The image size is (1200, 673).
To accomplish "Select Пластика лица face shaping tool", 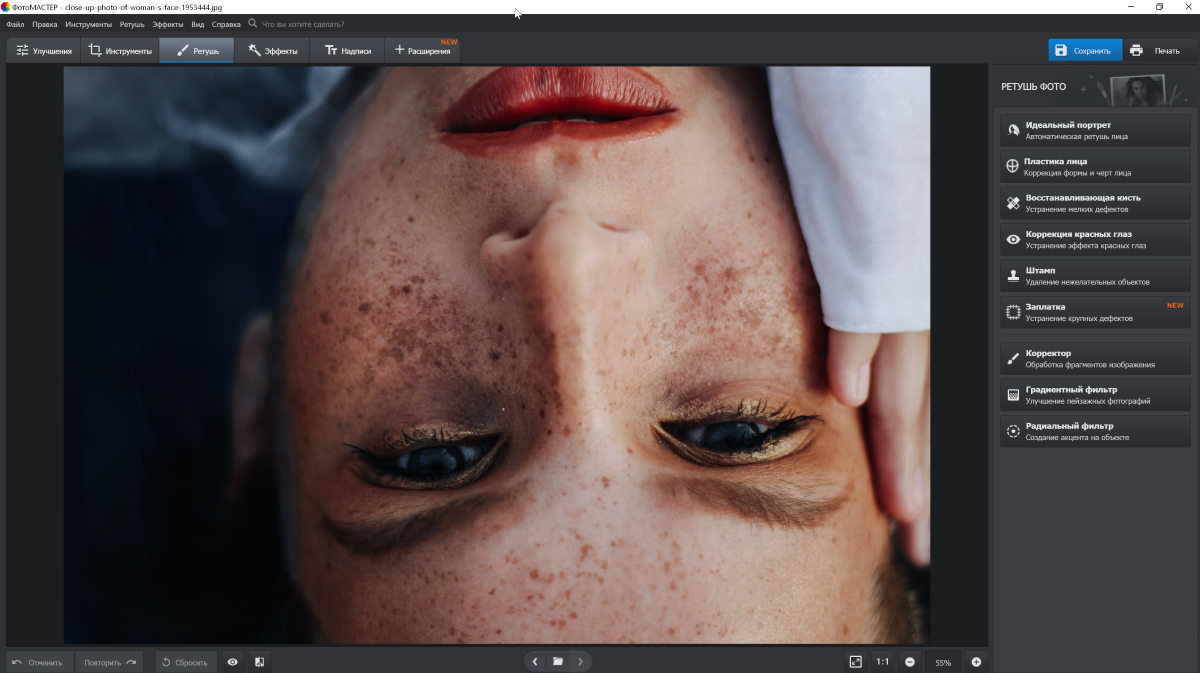I will click(1094, 166).
